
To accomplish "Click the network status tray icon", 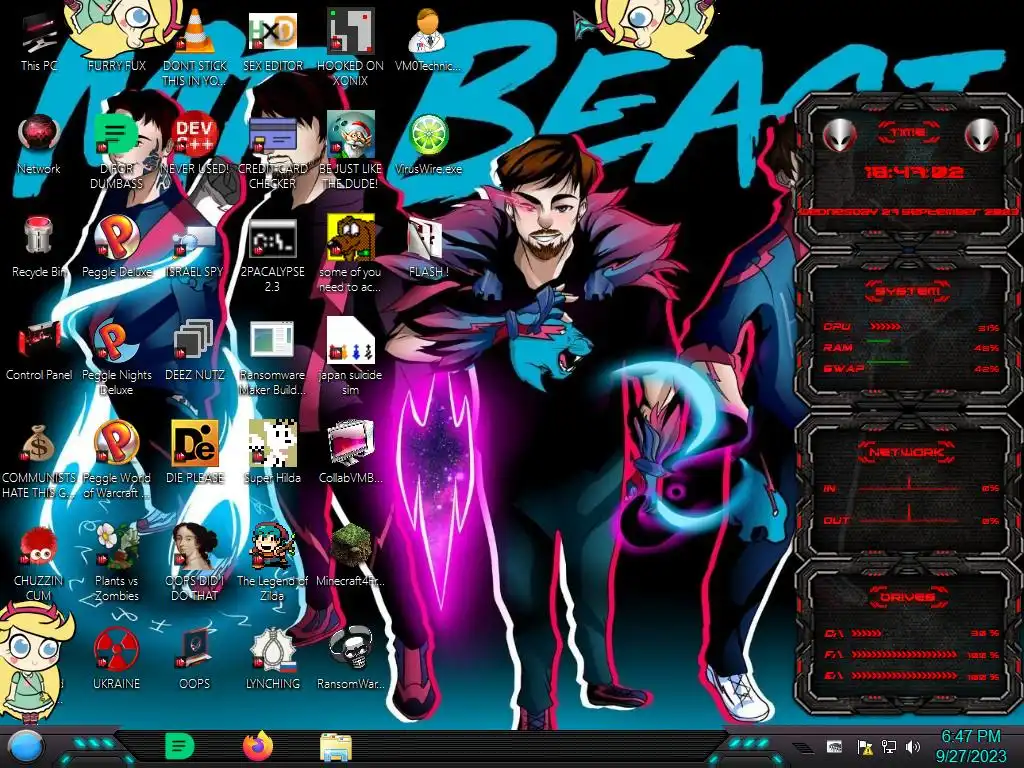I will point(889,747).
